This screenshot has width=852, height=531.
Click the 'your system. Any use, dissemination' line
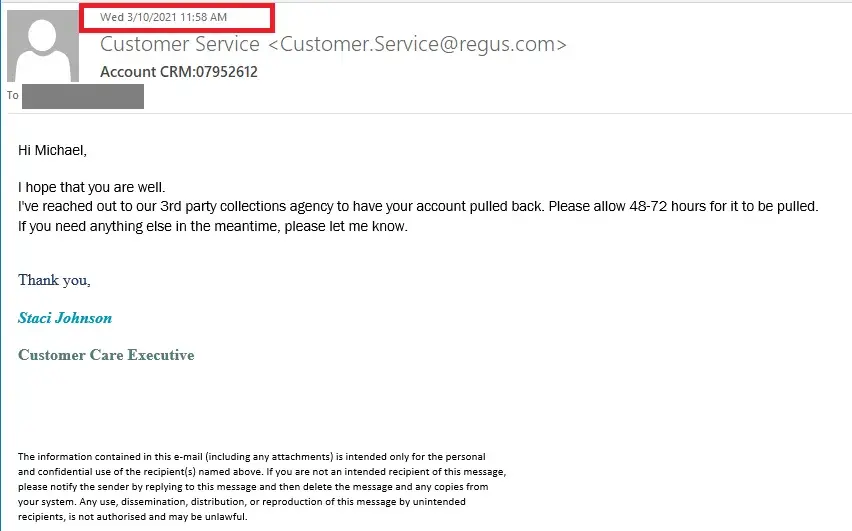(242, 502)
